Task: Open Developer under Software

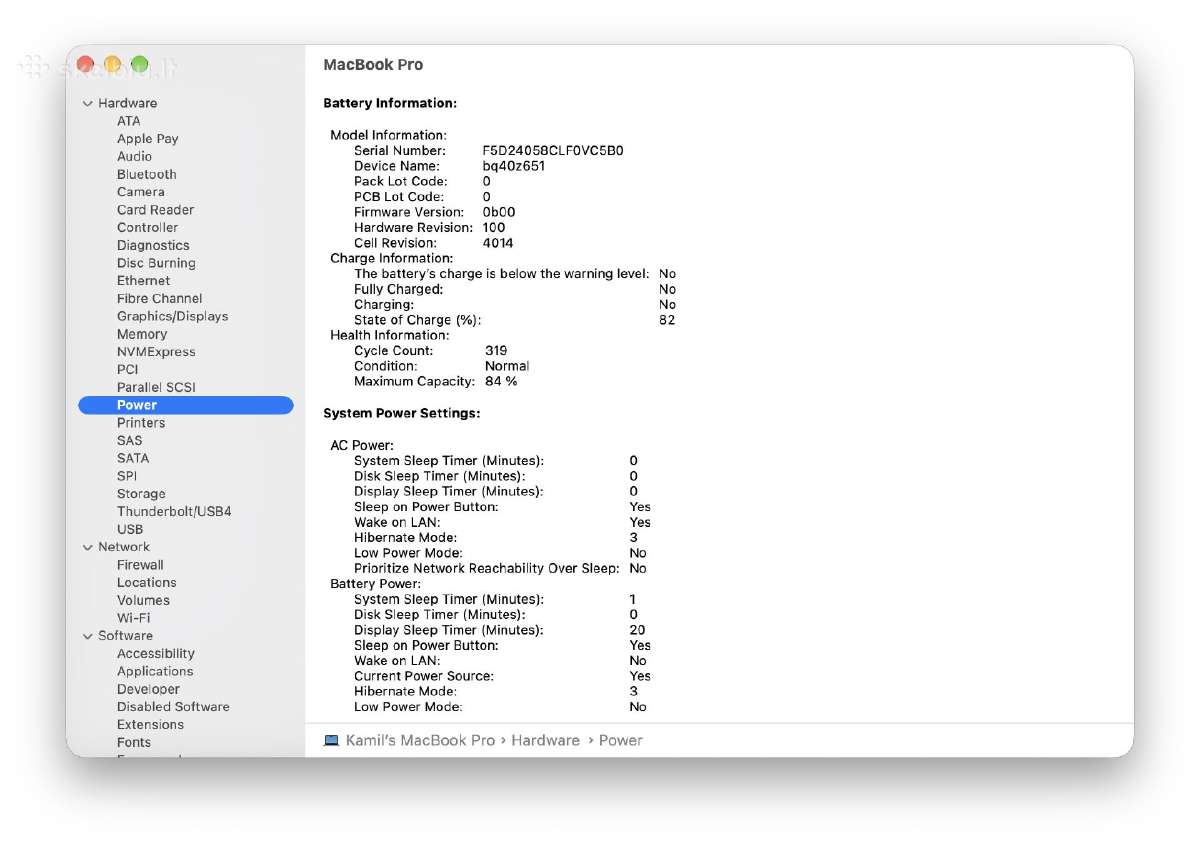Action: tap(148, 689)
